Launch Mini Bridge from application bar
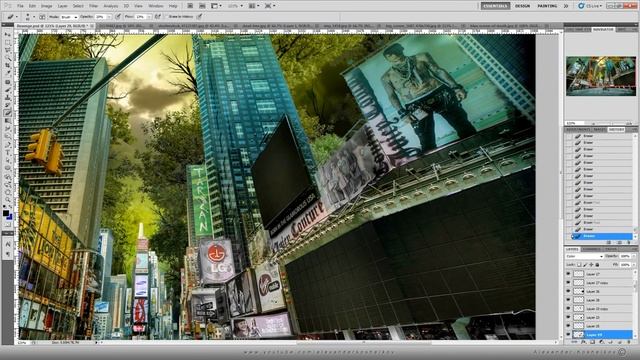The width and height of the screenshot is (640, 360). pyautogui.click(x=202, y=6)
